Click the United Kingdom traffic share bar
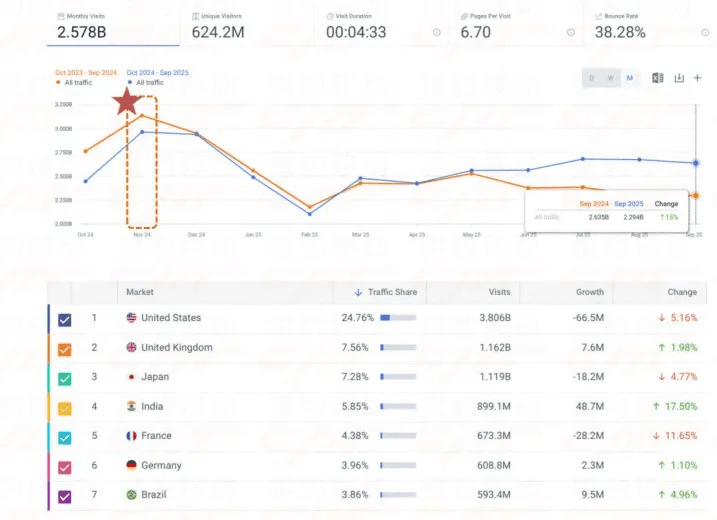Viewport: 717px width, 520px height. click(398, 348)
